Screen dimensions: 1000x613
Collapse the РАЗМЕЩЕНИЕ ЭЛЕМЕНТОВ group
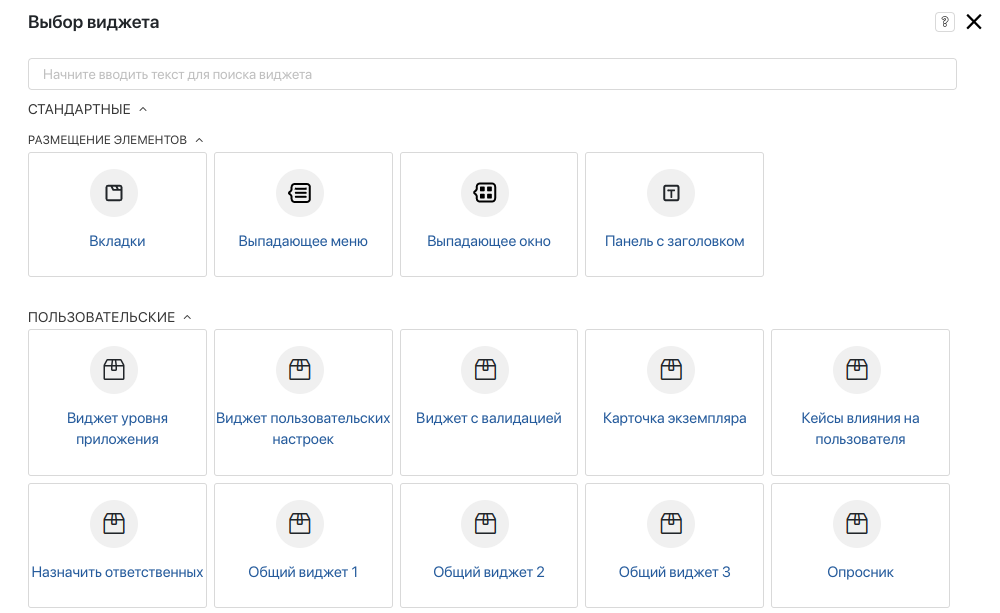198,140
